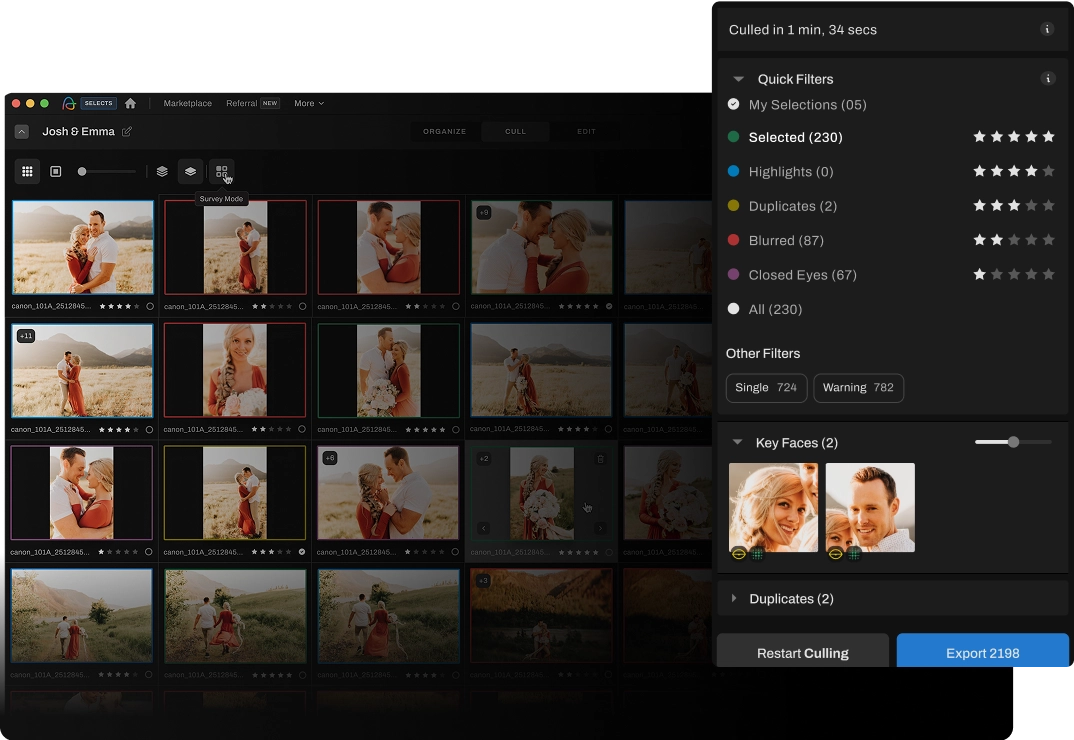Viewport: 1074px width, 740px height.
Task: Switch to the ORGANIZE tab
Action: click(444, 131)
